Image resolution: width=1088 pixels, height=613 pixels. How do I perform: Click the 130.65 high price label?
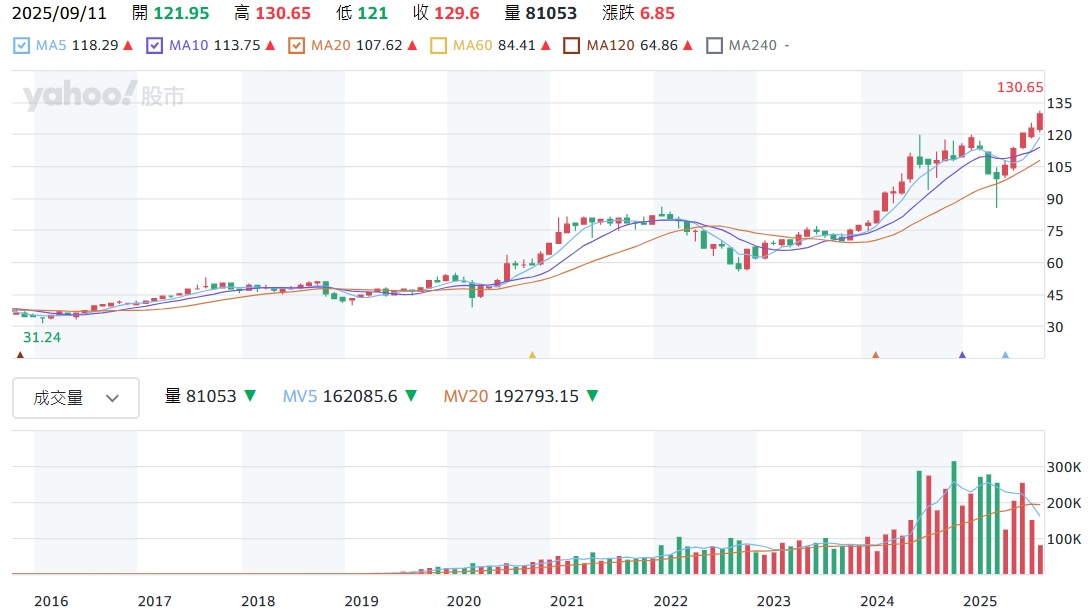click(1020, 88)
